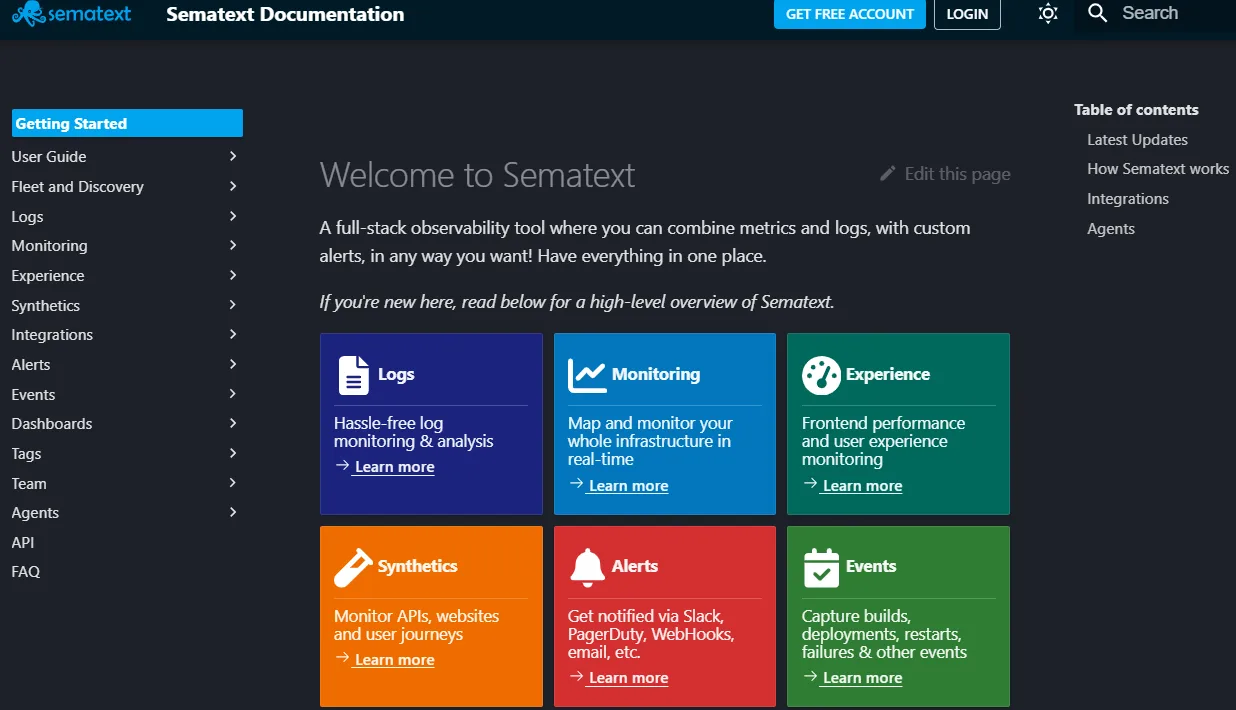Click the Experience card title text
1236x710 pixels.
pyautogui.click(x=888, y=374)
